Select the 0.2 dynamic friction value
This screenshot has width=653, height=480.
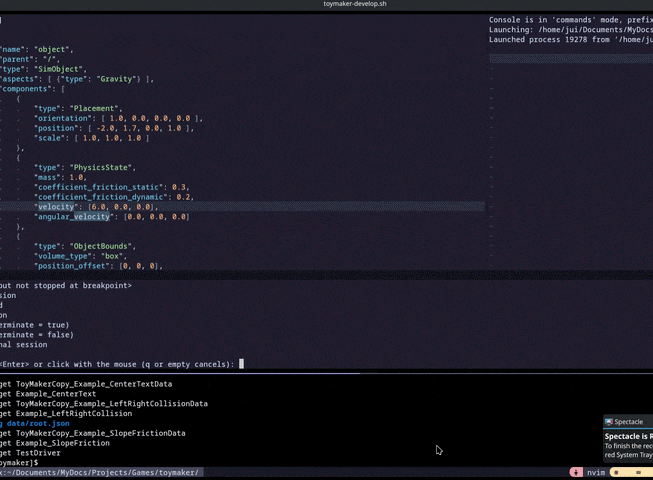(x=183, y=197)
